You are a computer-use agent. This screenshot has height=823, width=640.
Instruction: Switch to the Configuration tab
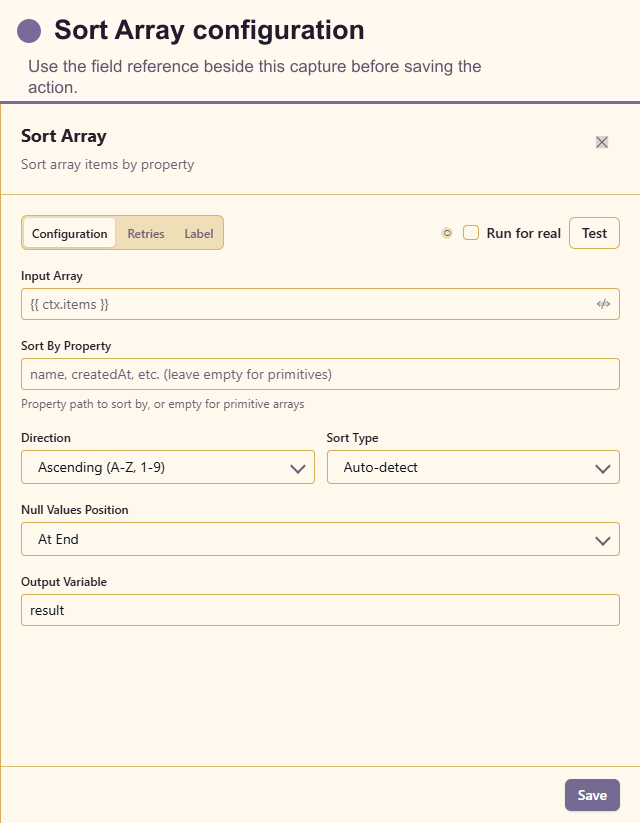click(x=69, y=233)
